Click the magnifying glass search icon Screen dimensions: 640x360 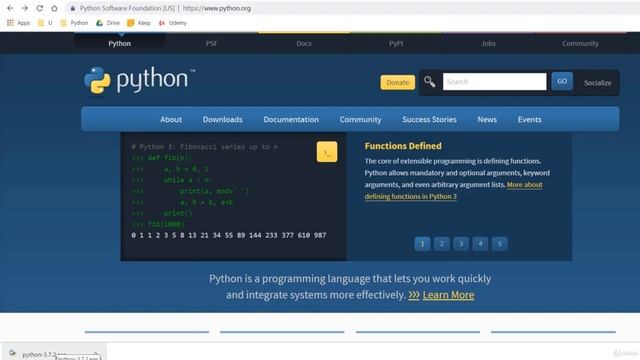(x=429, y=82)
